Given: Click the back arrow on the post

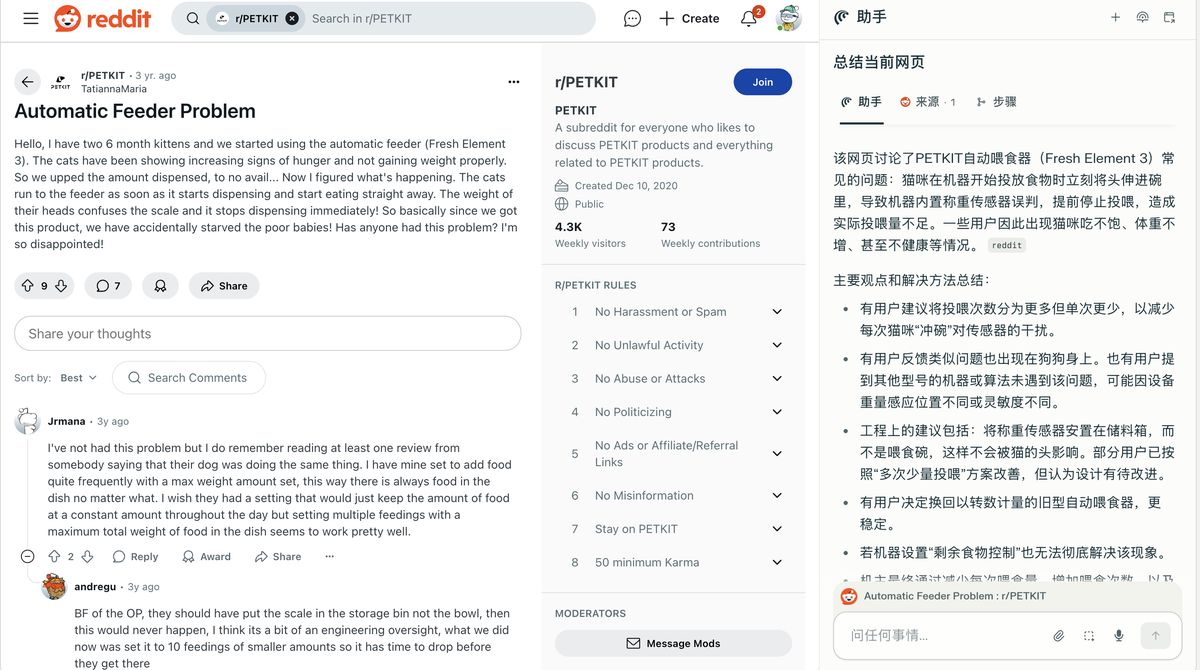Looking at the screenshot, I should tap(27, 82).
